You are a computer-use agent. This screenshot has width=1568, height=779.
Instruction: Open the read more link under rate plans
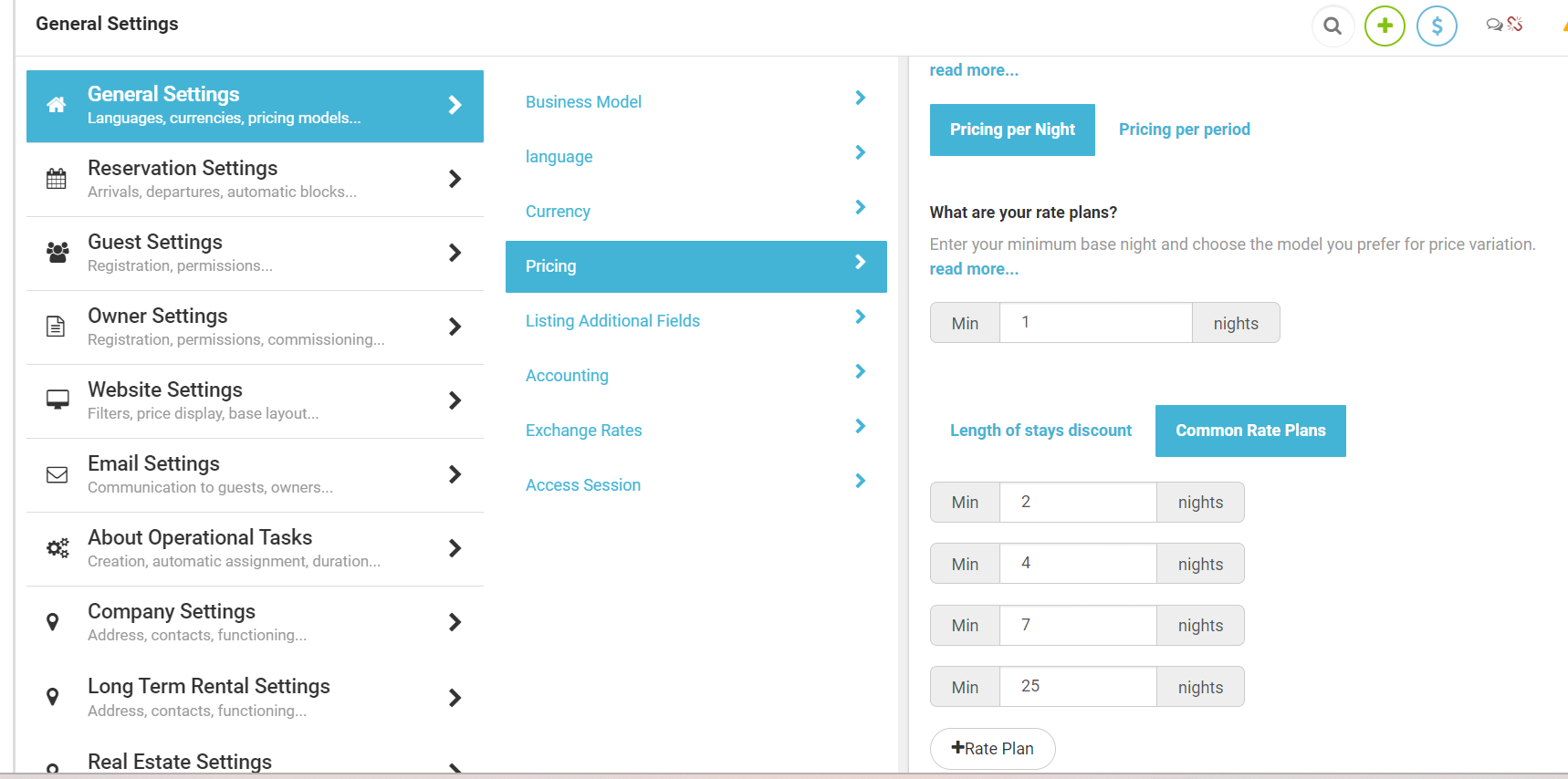tap(974, 269)
